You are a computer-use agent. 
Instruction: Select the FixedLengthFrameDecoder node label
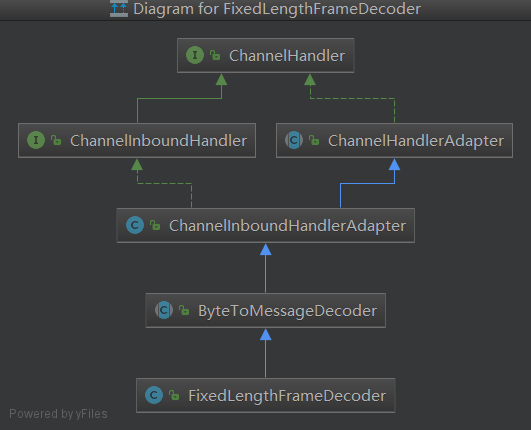(287, 396)
